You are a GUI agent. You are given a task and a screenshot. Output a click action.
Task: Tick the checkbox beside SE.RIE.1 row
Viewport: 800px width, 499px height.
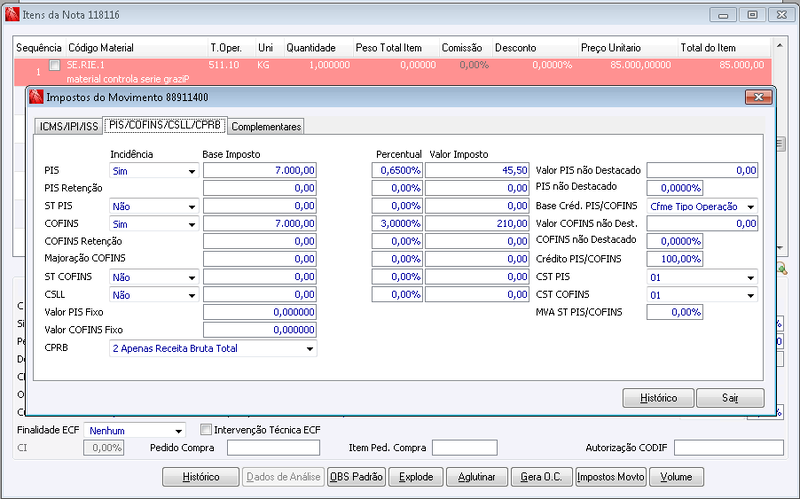tap(55, 65)
